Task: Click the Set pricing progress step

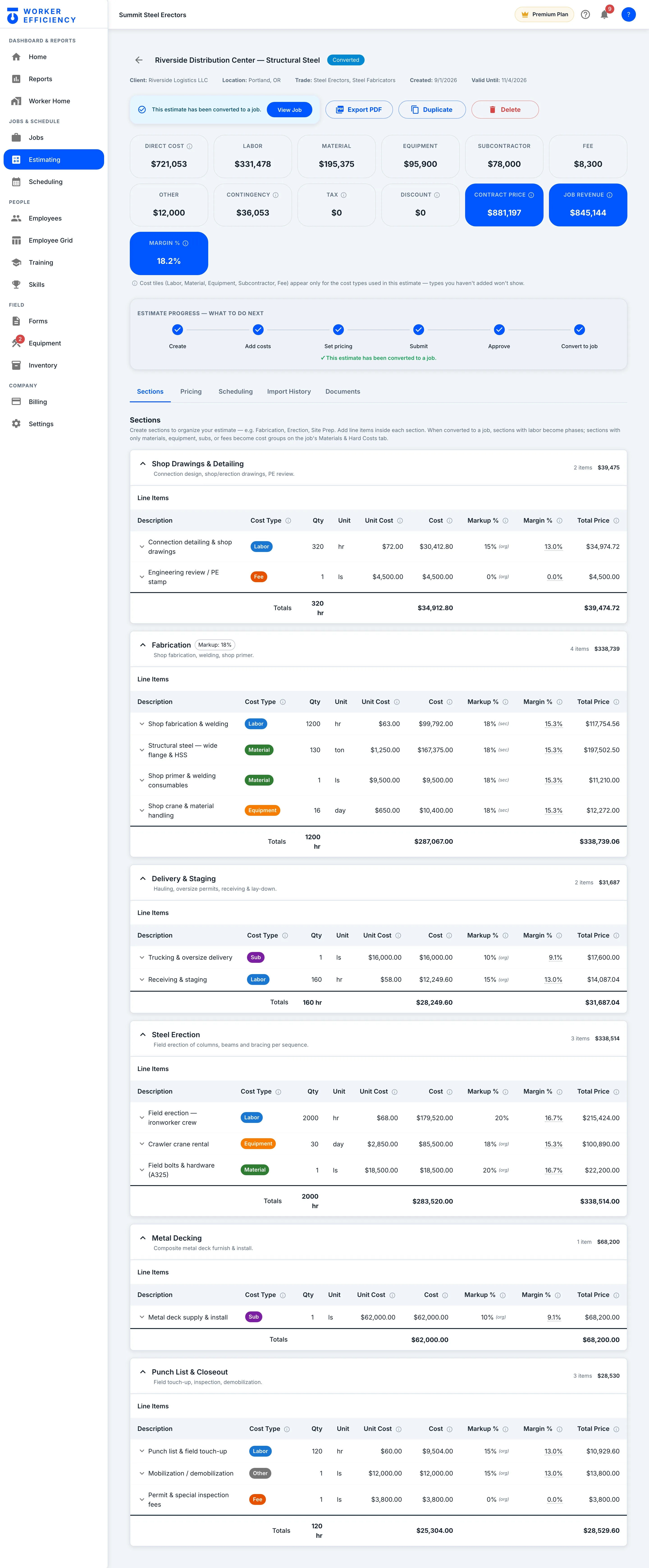Action: [x=338, y=336]
